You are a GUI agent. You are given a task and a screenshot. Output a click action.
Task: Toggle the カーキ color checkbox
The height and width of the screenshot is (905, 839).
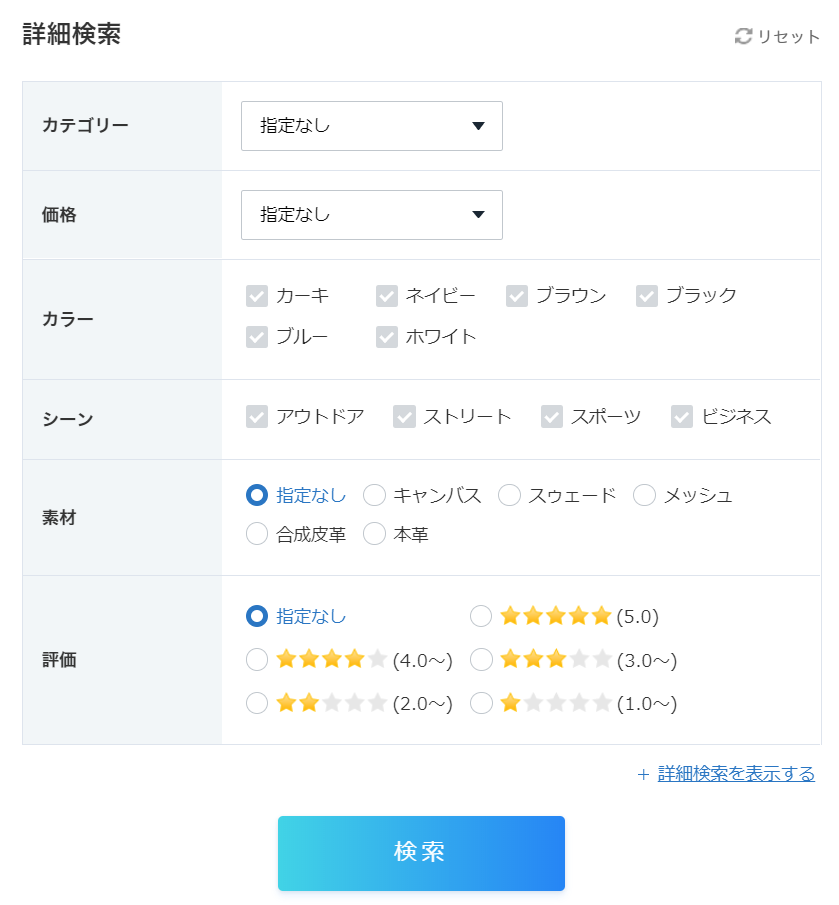(257, 296)
